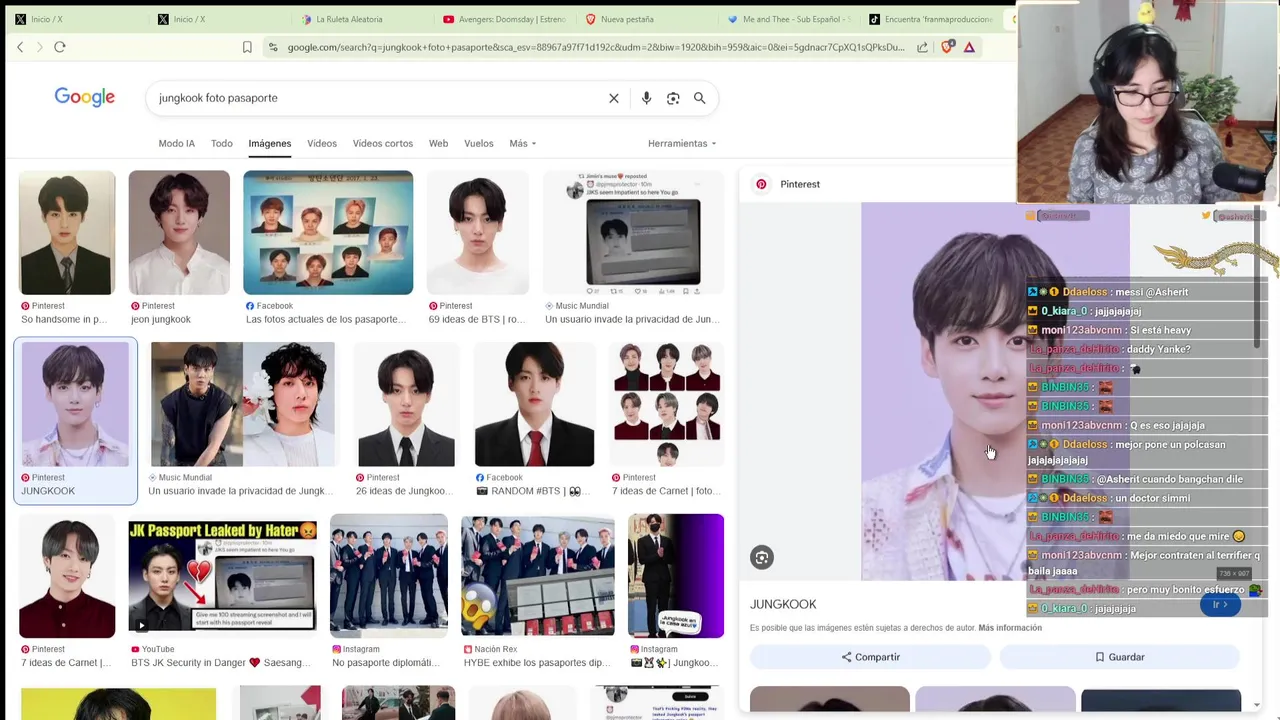Viewport: 1280px width, 720px height.
Task: Open the 69 ideas de BTS thumbnail
Action: pos(478,233)
